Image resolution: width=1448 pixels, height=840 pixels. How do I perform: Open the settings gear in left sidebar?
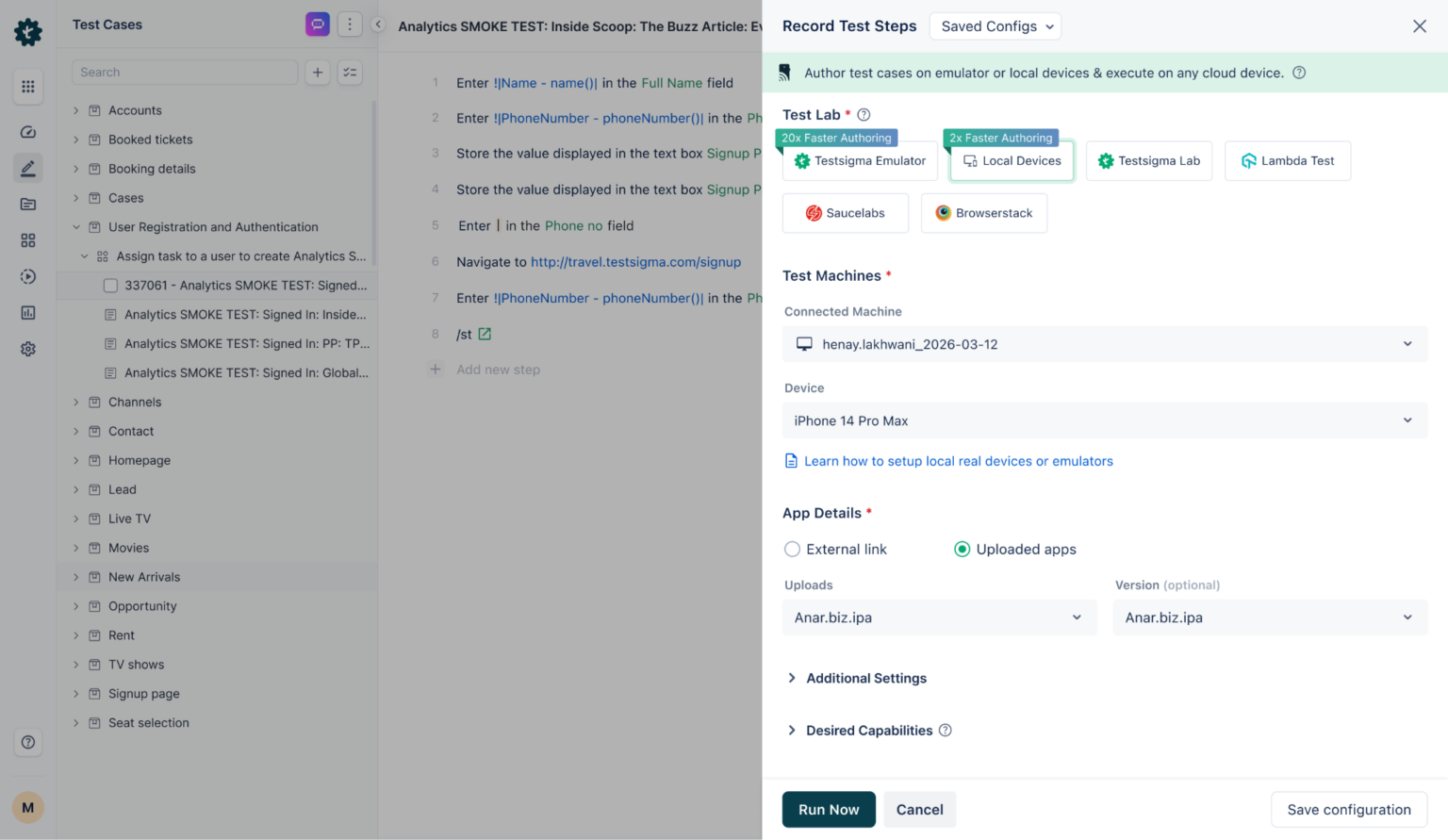(28, 349)
